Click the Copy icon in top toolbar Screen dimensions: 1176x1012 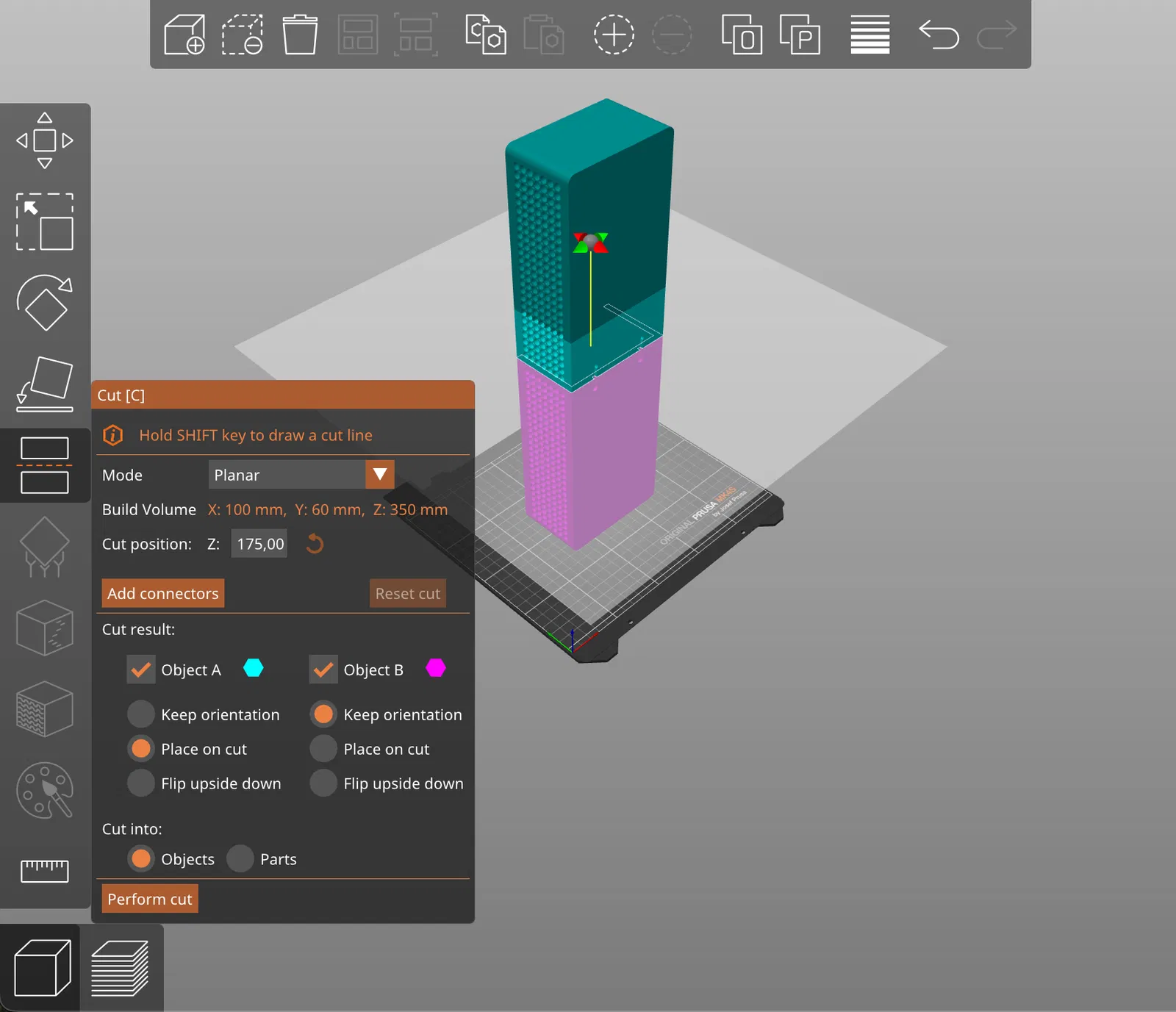486,35
